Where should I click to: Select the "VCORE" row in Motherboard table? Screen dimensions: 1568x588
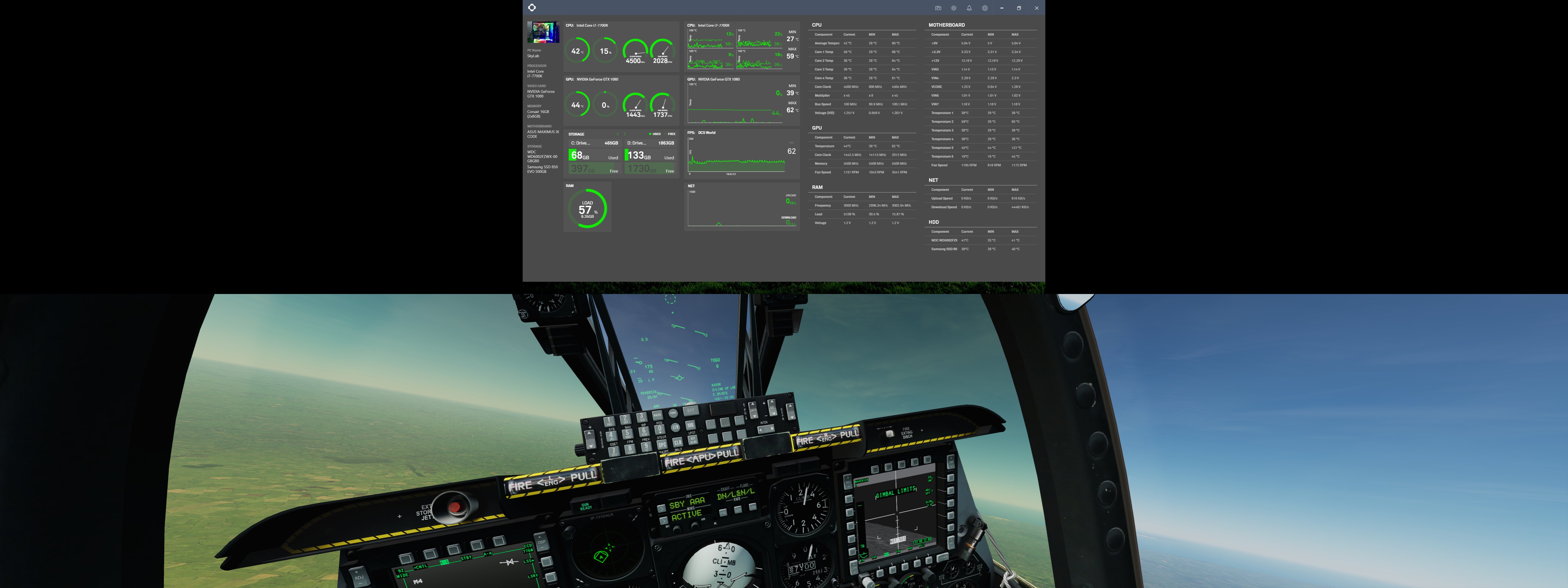tap(981, 87)
